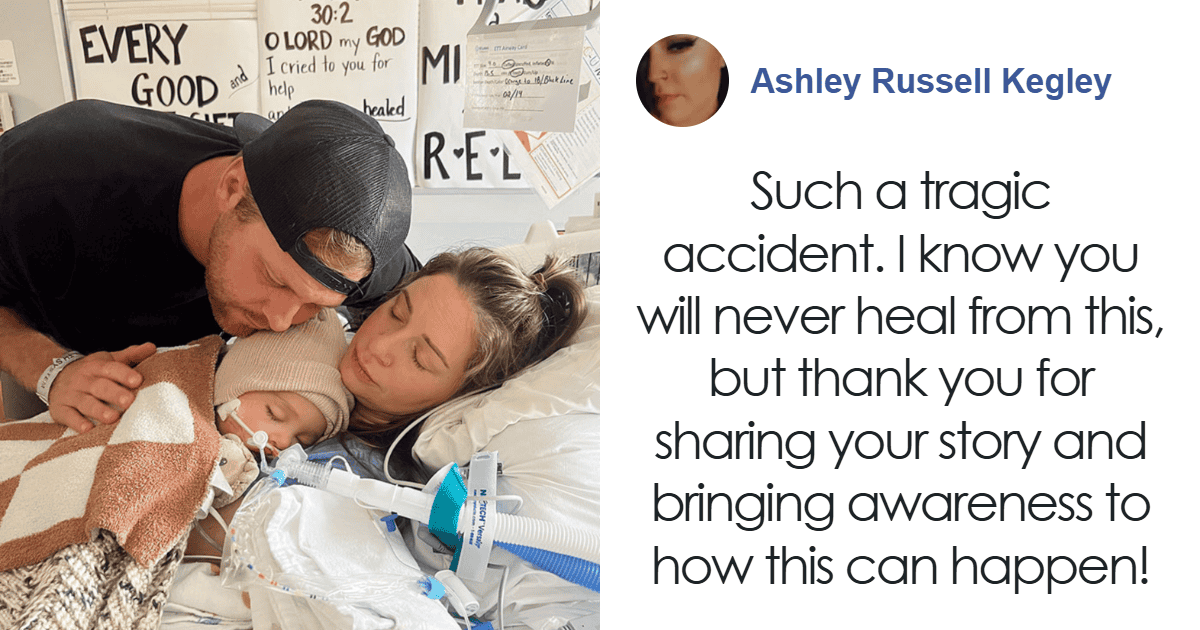
Task: Click the commenter's round profile avatar
Action: pos(682,81)
